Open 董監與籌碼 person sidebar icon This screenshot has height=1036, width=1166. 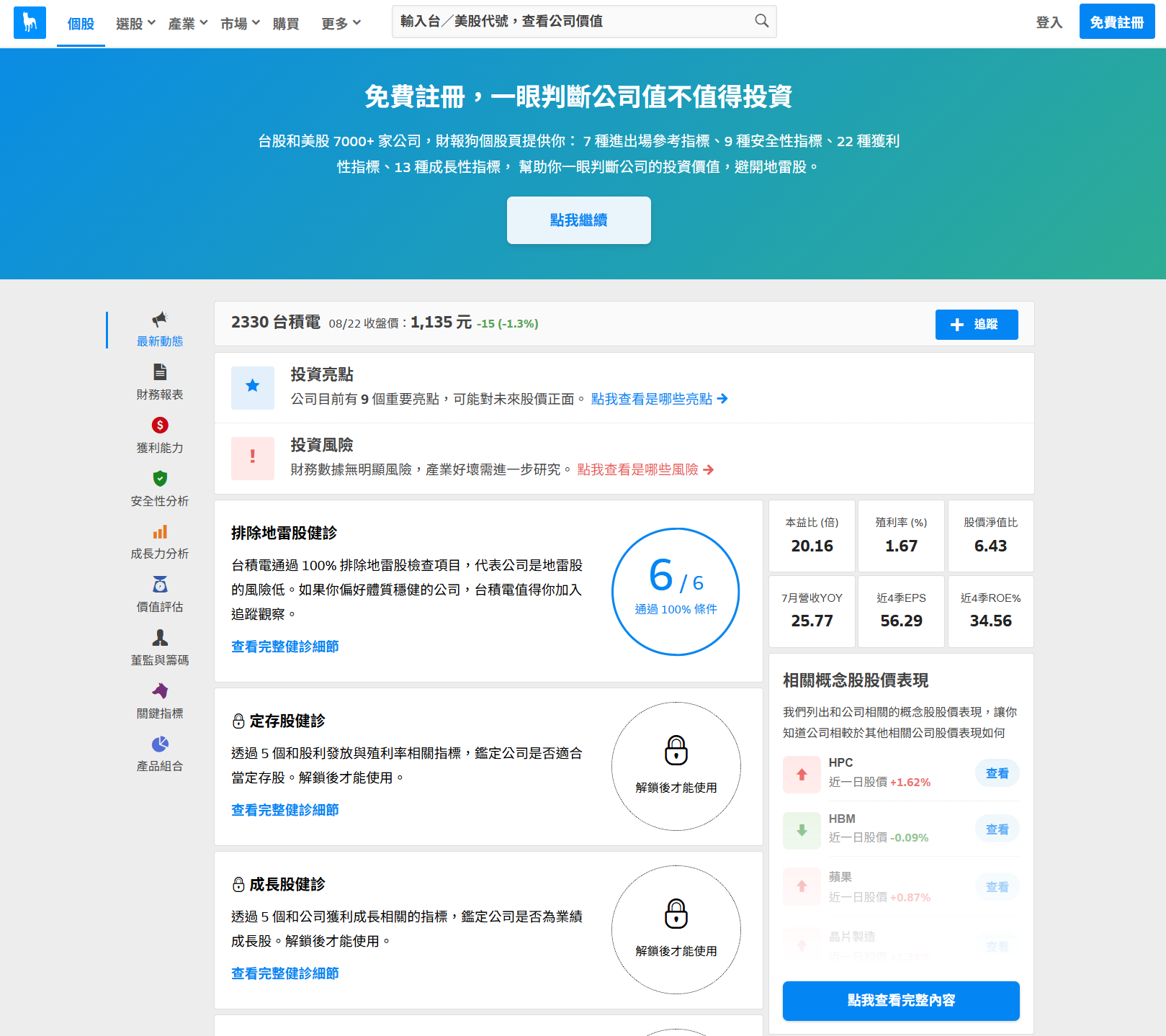(x=160, y=637)
